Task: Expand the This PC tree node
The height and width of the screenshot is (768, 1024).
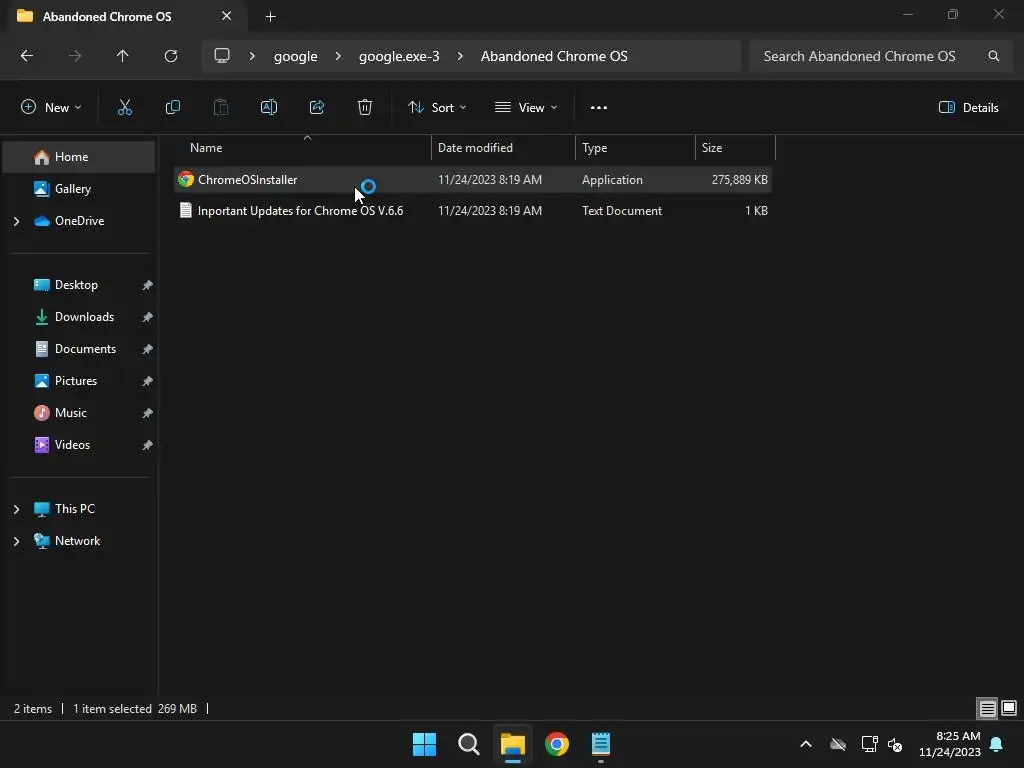Action: (x=16, y=509)
